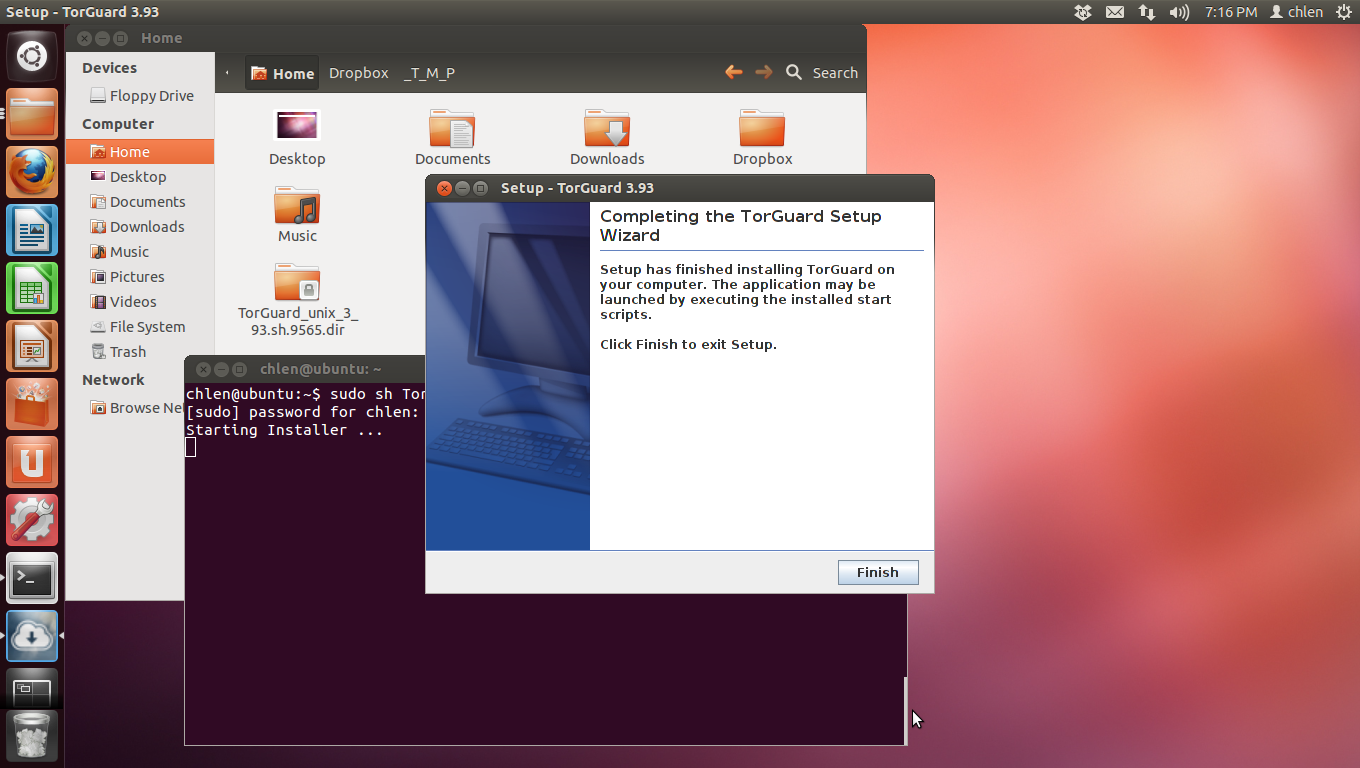Open the Desktop folder icon in Files
1360x768 pixels.
297,137
